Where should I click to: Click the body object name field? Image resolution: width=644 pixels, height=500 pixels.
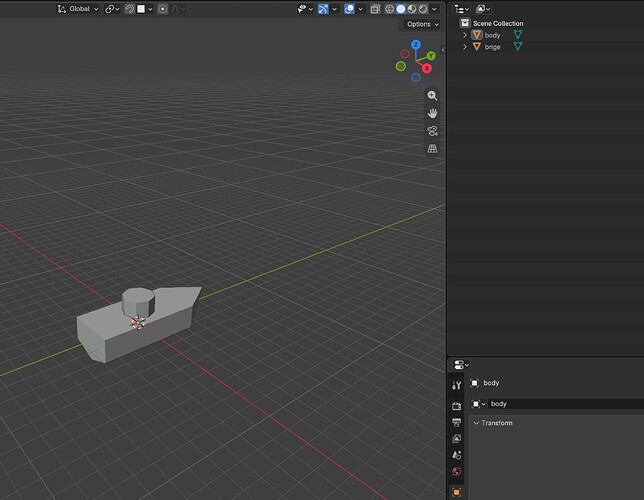[566, 404]
